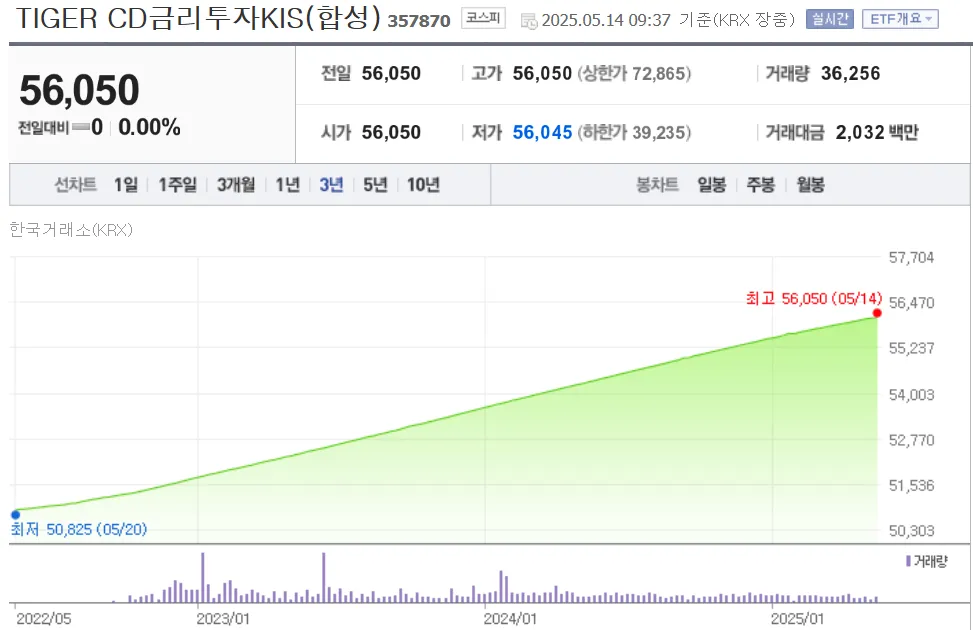973x630 pixels.
Task: Open the ETF개요 dropdown
Action: (900, 19)
